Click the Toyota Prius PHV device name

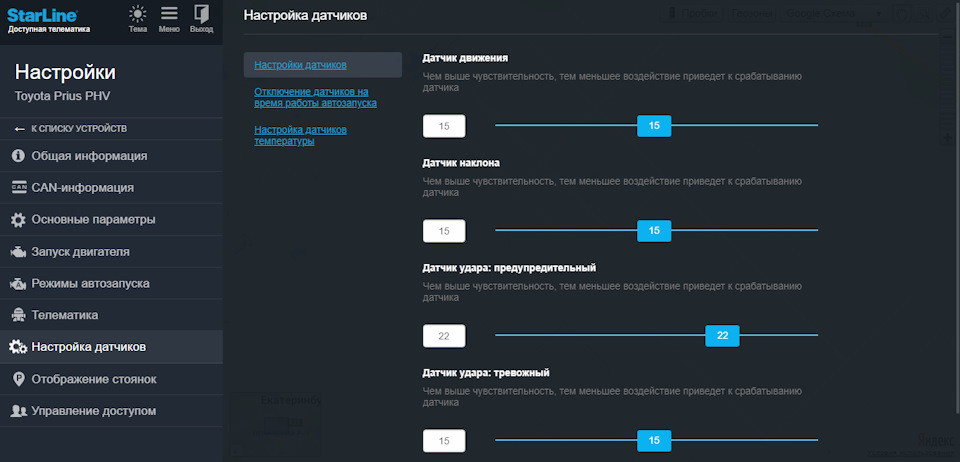tap(62, 96)
